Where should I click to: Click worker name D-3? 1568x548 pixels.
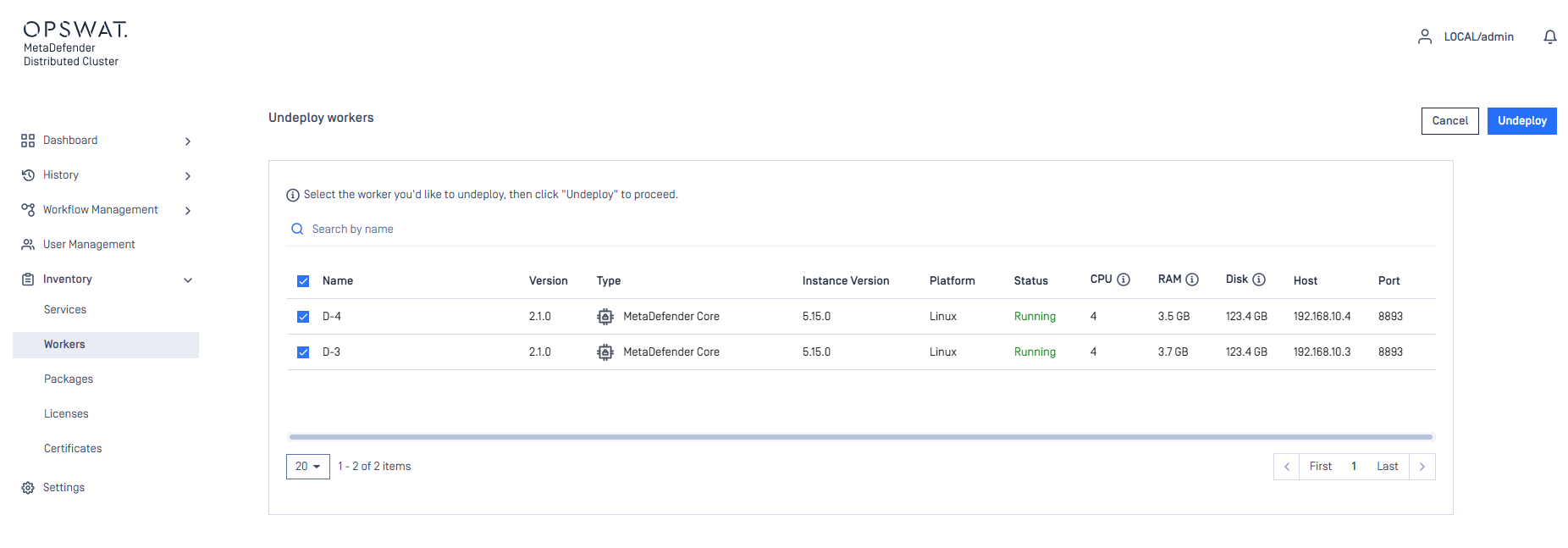click(x=332, y=352)
